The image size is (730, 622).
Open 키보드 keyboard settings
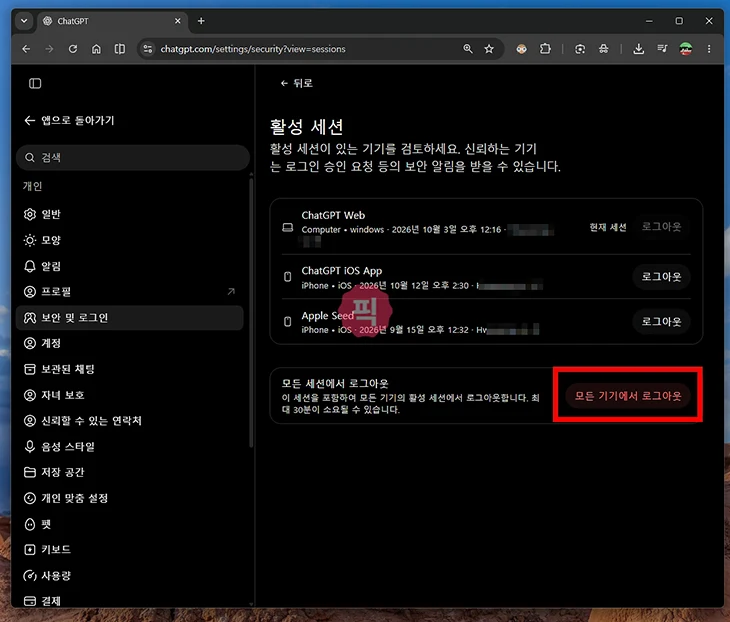point(129,549)
